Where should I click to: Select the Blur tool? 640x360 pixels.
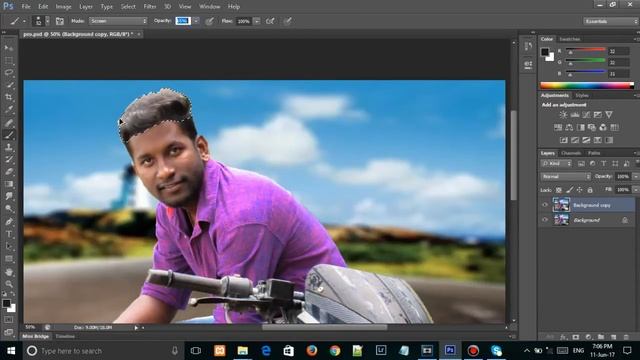(x=9, y=196)
